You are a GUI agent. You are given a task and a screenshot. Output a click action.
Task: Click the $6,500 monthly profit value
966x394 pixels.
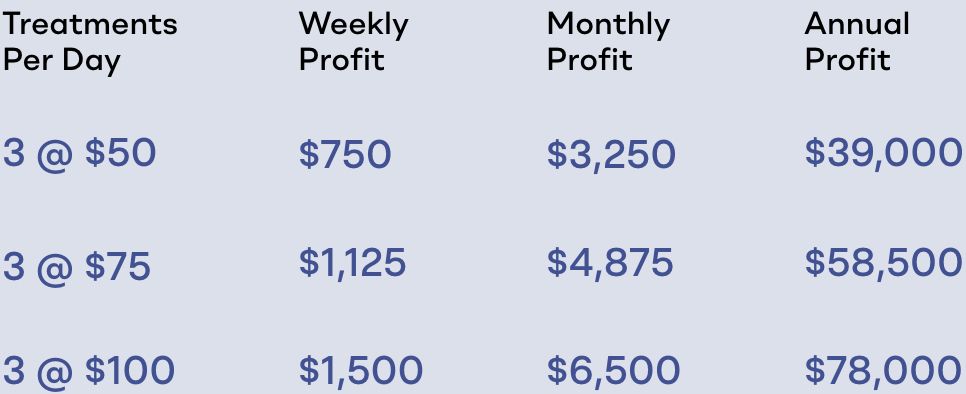tap(614, 371)
